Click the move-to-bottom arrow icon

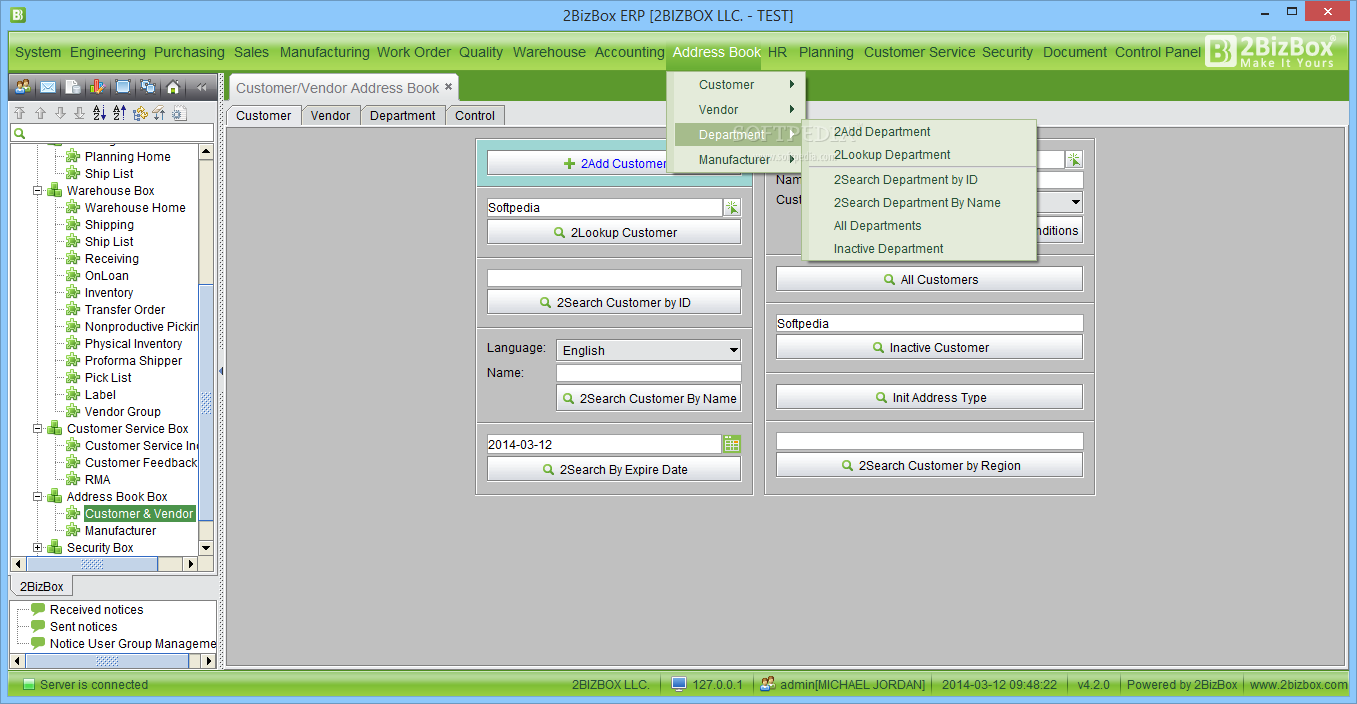tap(79, 113)
